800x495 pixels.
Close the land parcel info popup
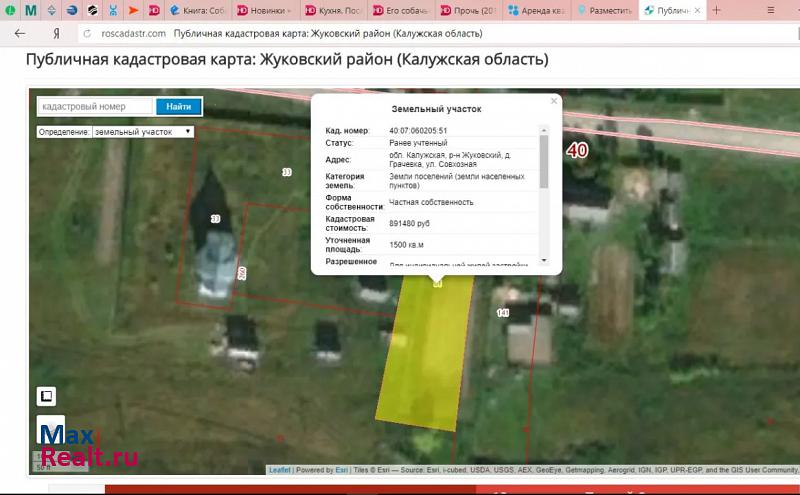point(554,101)
